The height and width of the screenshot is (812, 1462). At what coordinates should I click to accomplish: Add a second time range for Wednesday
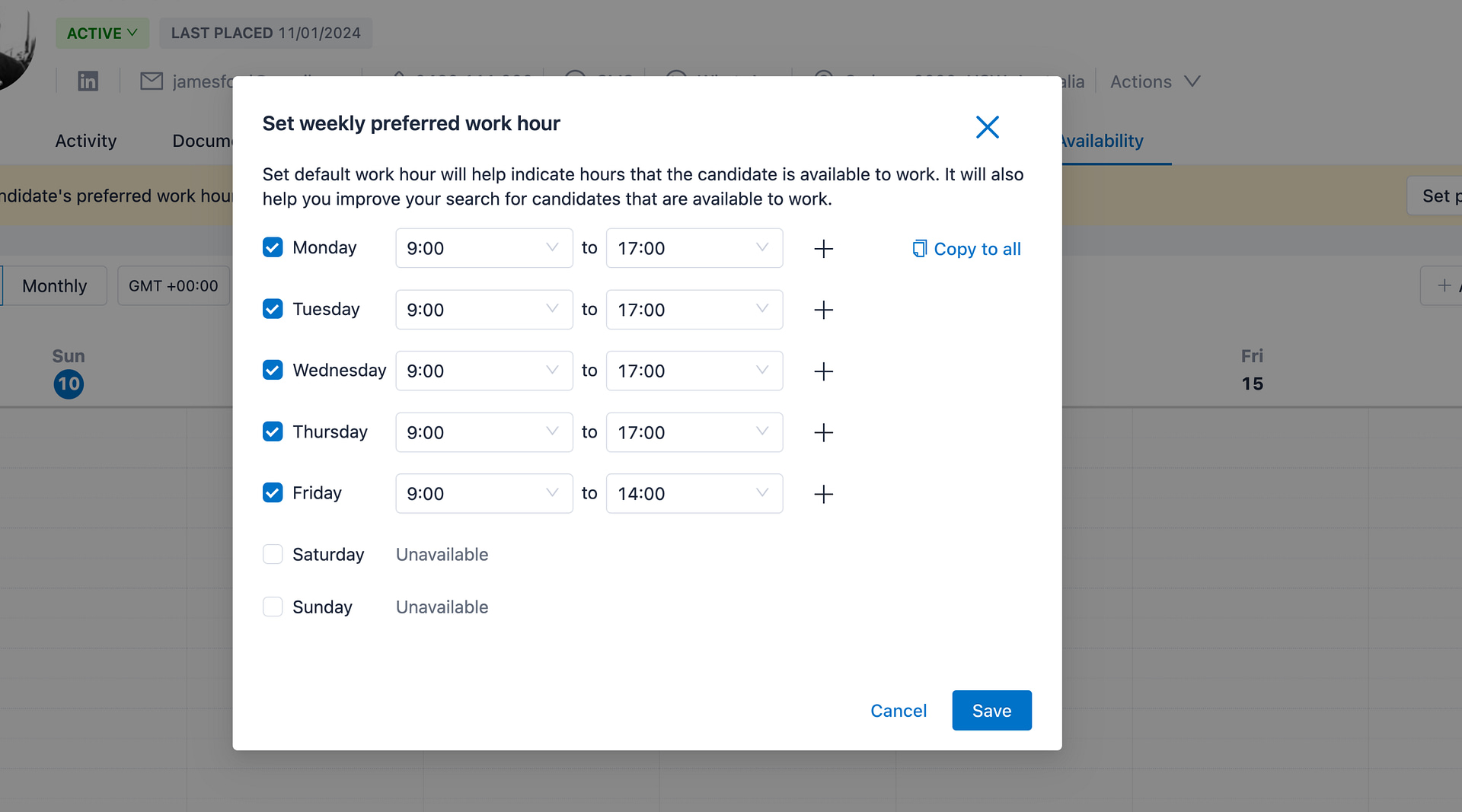coord(824,371)
